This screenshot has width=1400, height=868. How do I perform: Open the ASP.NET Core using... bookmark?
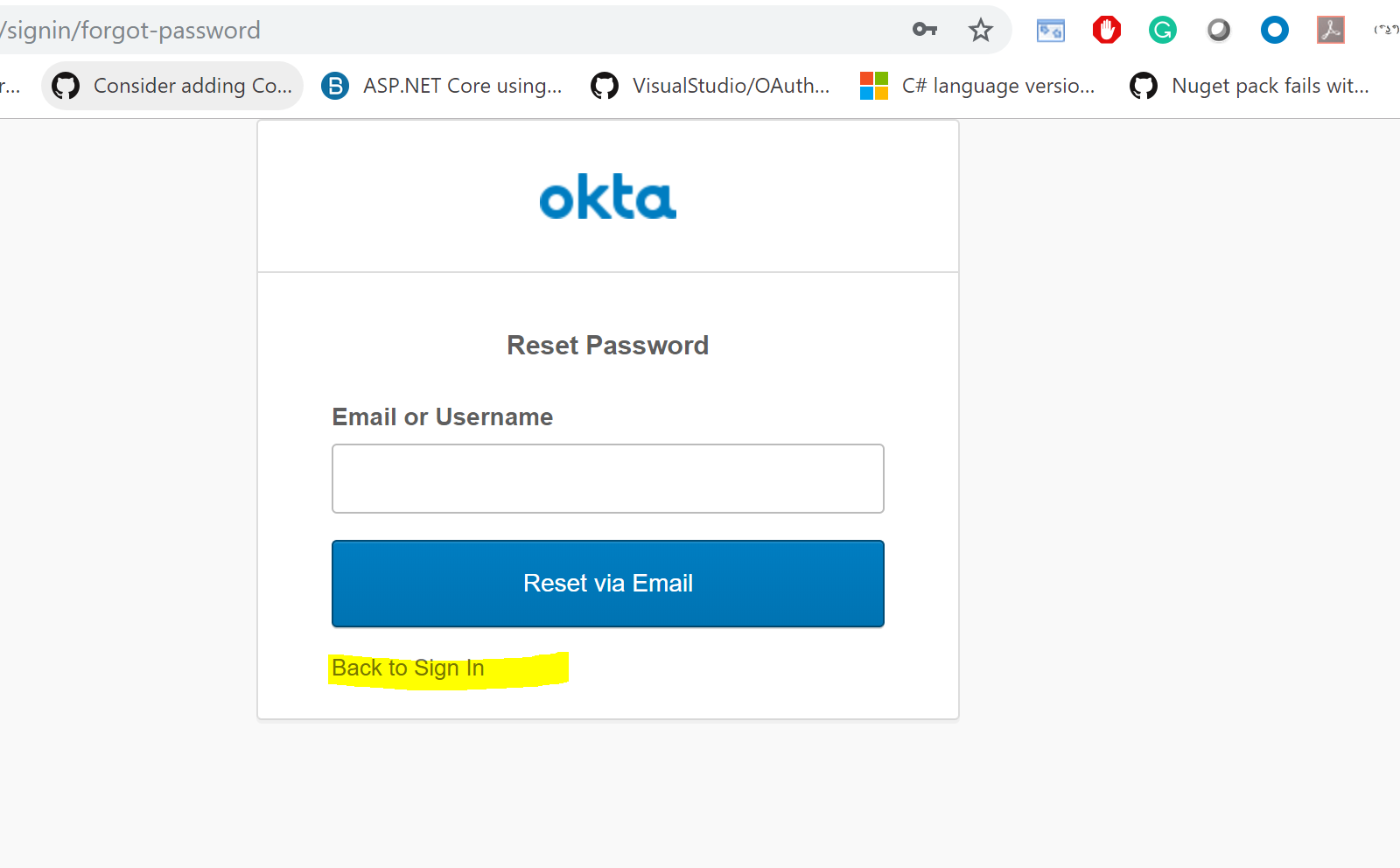[x=462, y=85]
